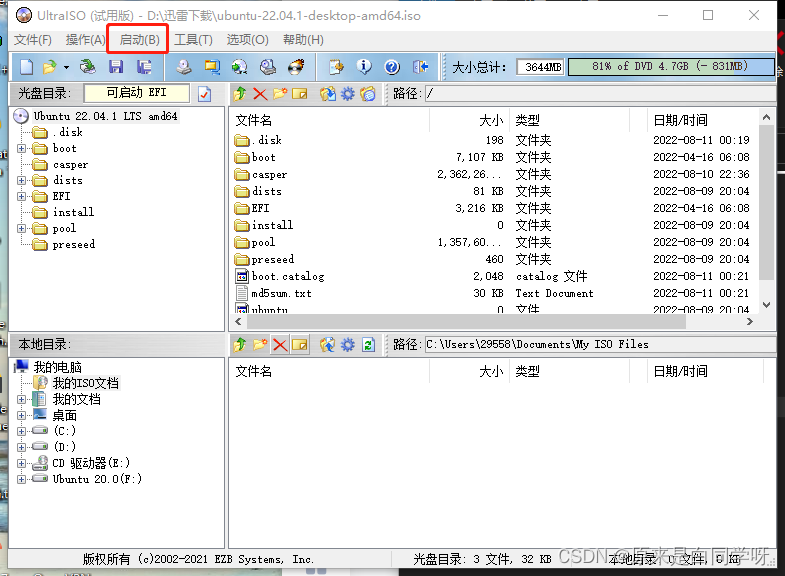Viewport: 785px width, 576px height.
Task: Open the 工具(T) menu
Action: [193, 40]
